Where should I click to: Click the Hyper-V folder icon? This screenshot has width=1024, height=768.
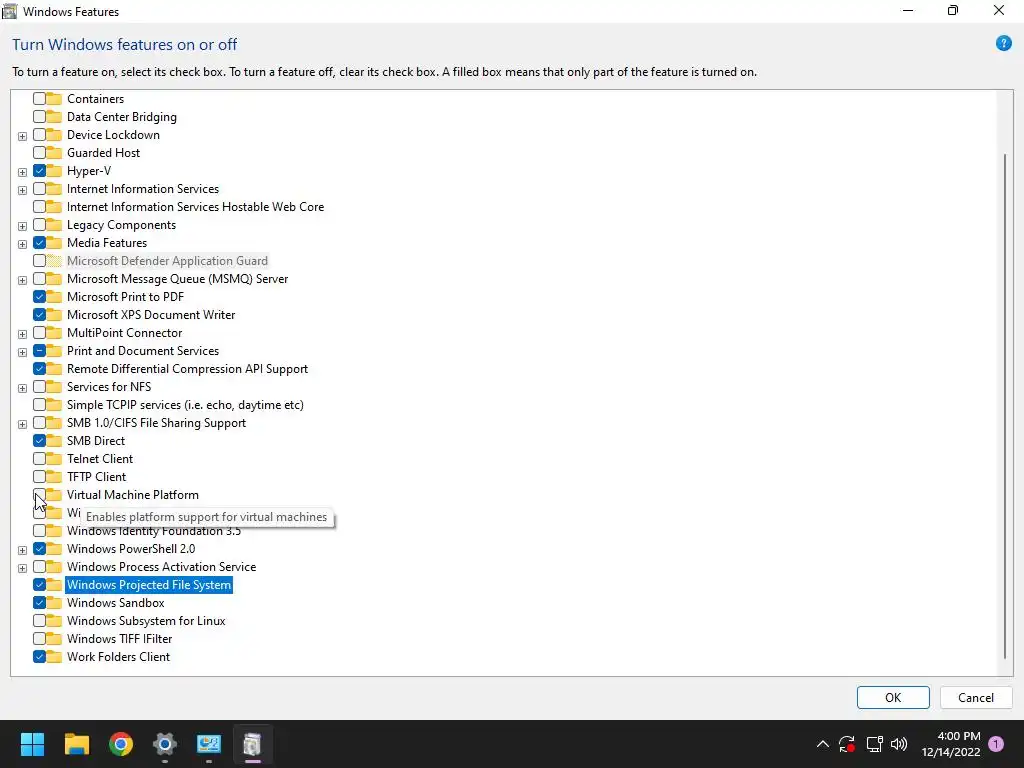(x=54, y=170)
